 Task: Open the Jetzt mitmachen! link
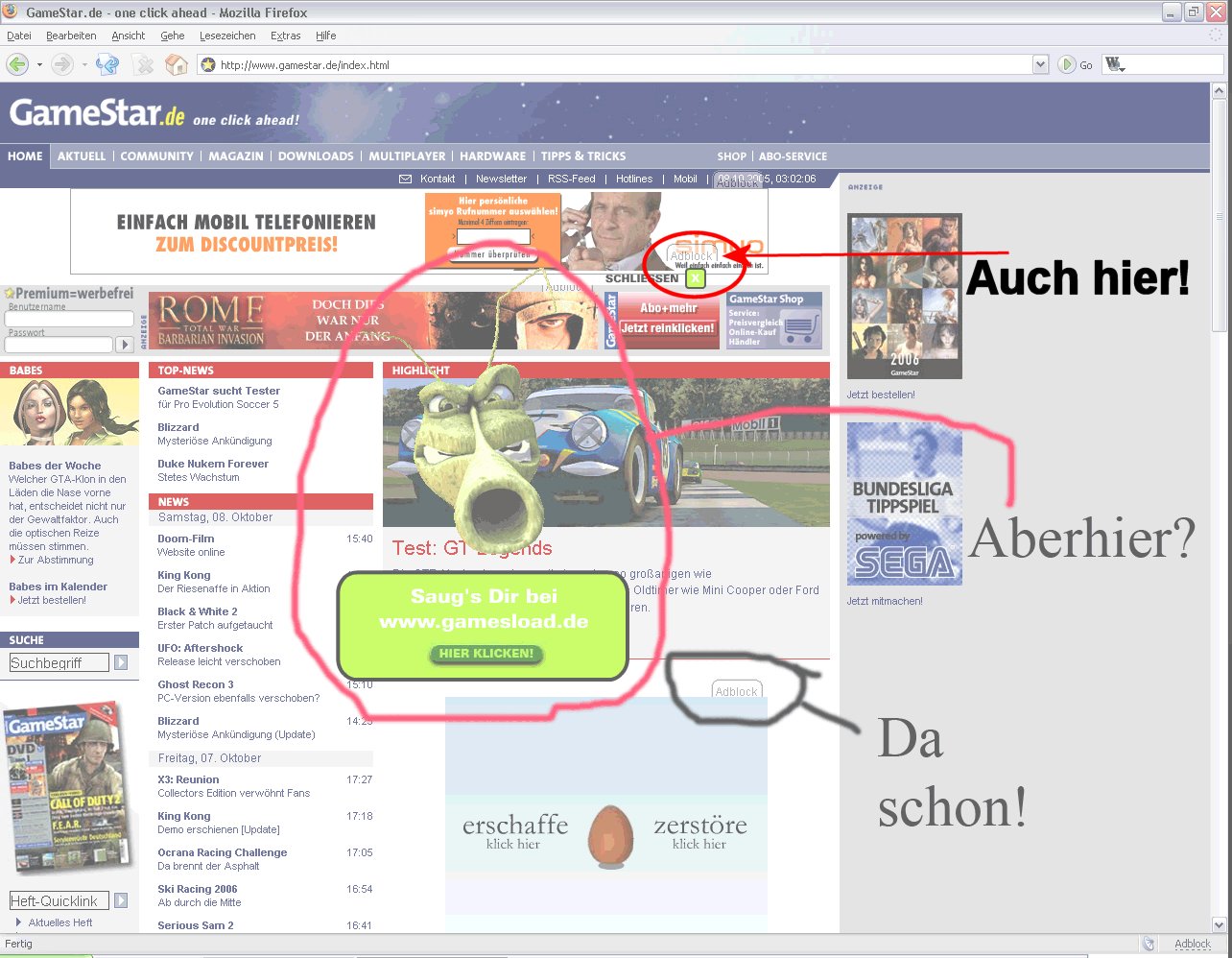point(885,601)
